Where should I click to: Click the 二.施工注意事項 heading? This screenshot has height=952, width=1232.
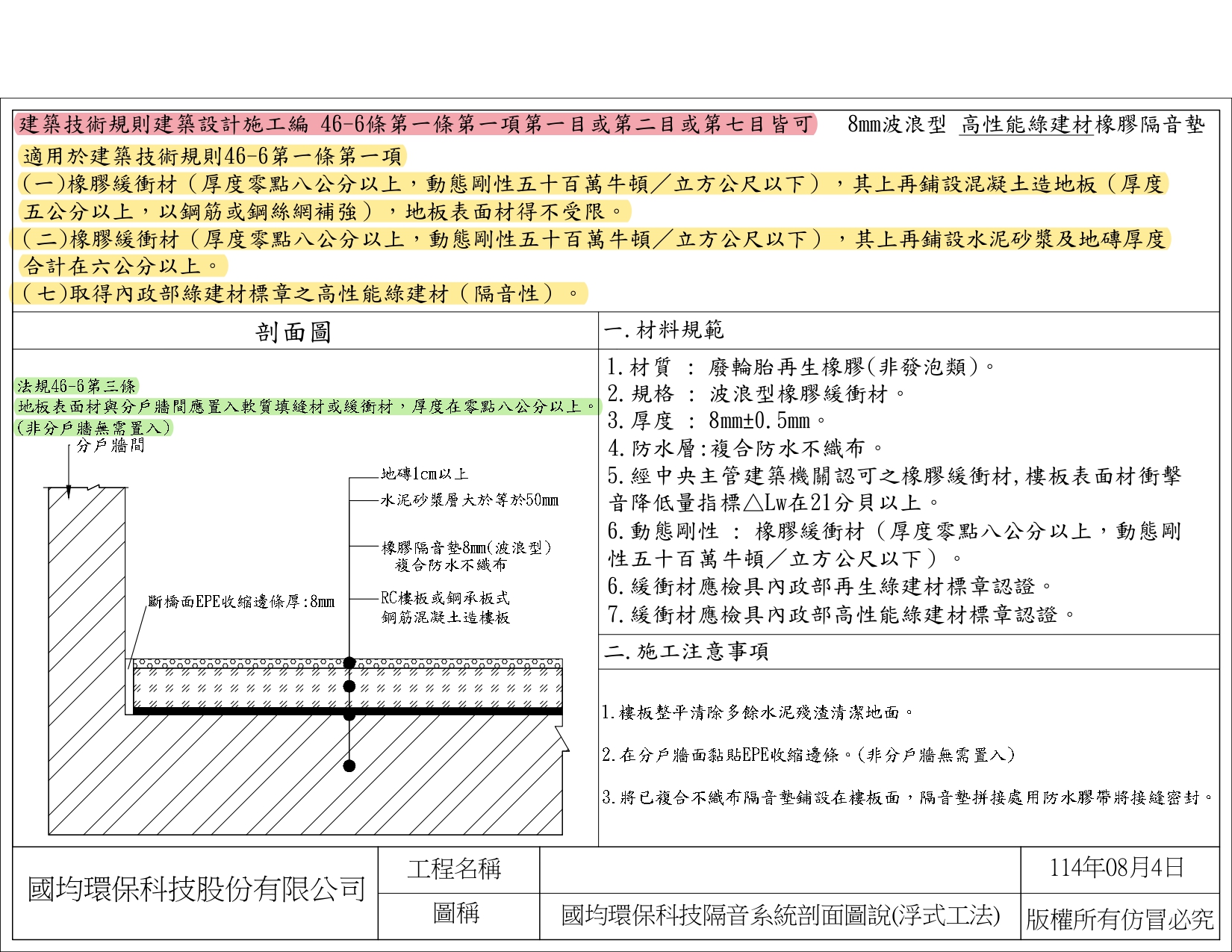[686, 652]
